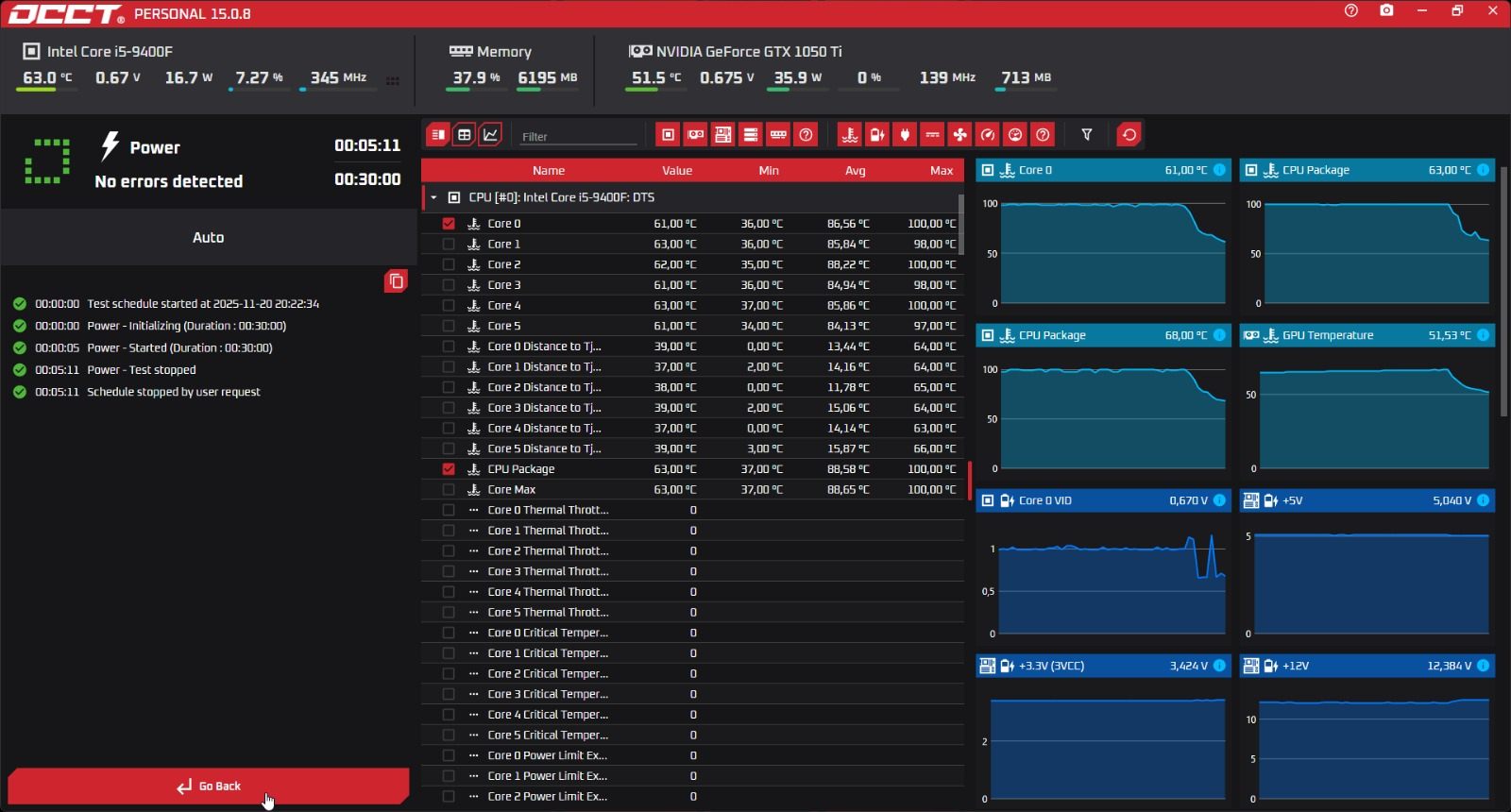1511x812 pixels.
Task: Select the Core 3 sensor row
Action: point(691,285)
